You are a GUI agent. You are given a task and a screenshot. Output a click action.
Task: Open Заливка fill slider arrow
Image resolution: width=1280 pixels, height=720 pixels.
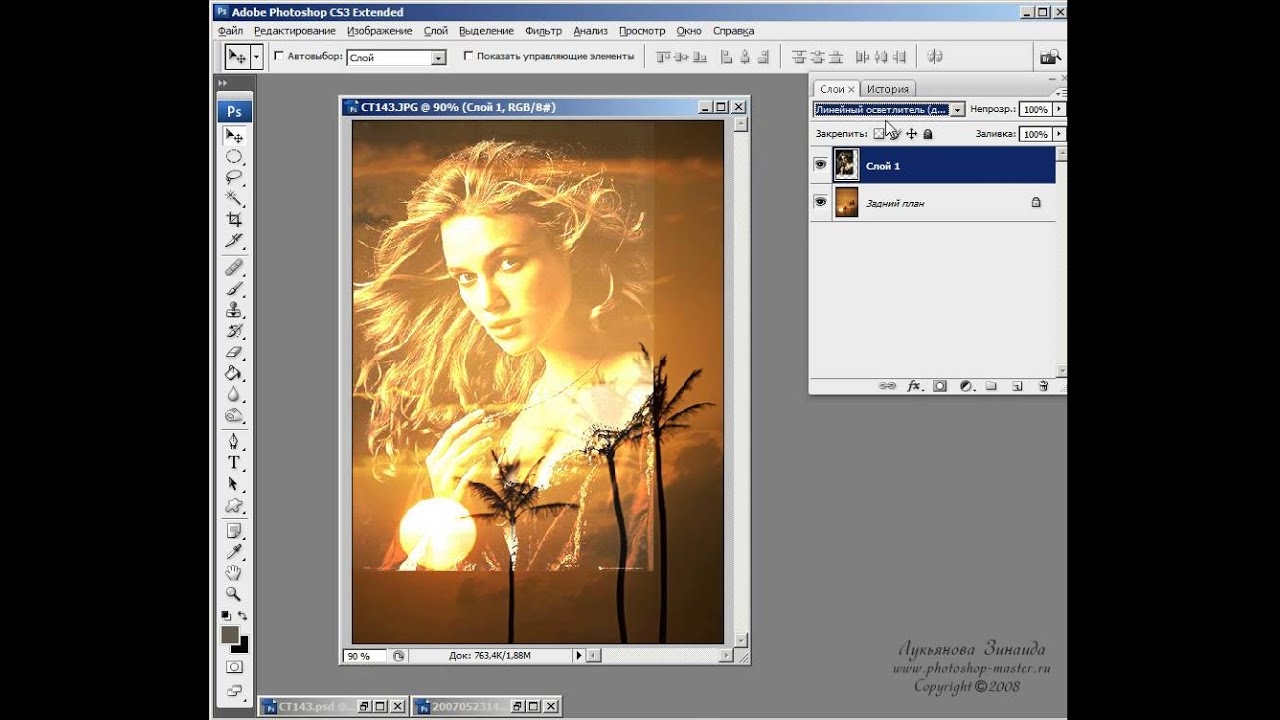[x=1059, y=133]
